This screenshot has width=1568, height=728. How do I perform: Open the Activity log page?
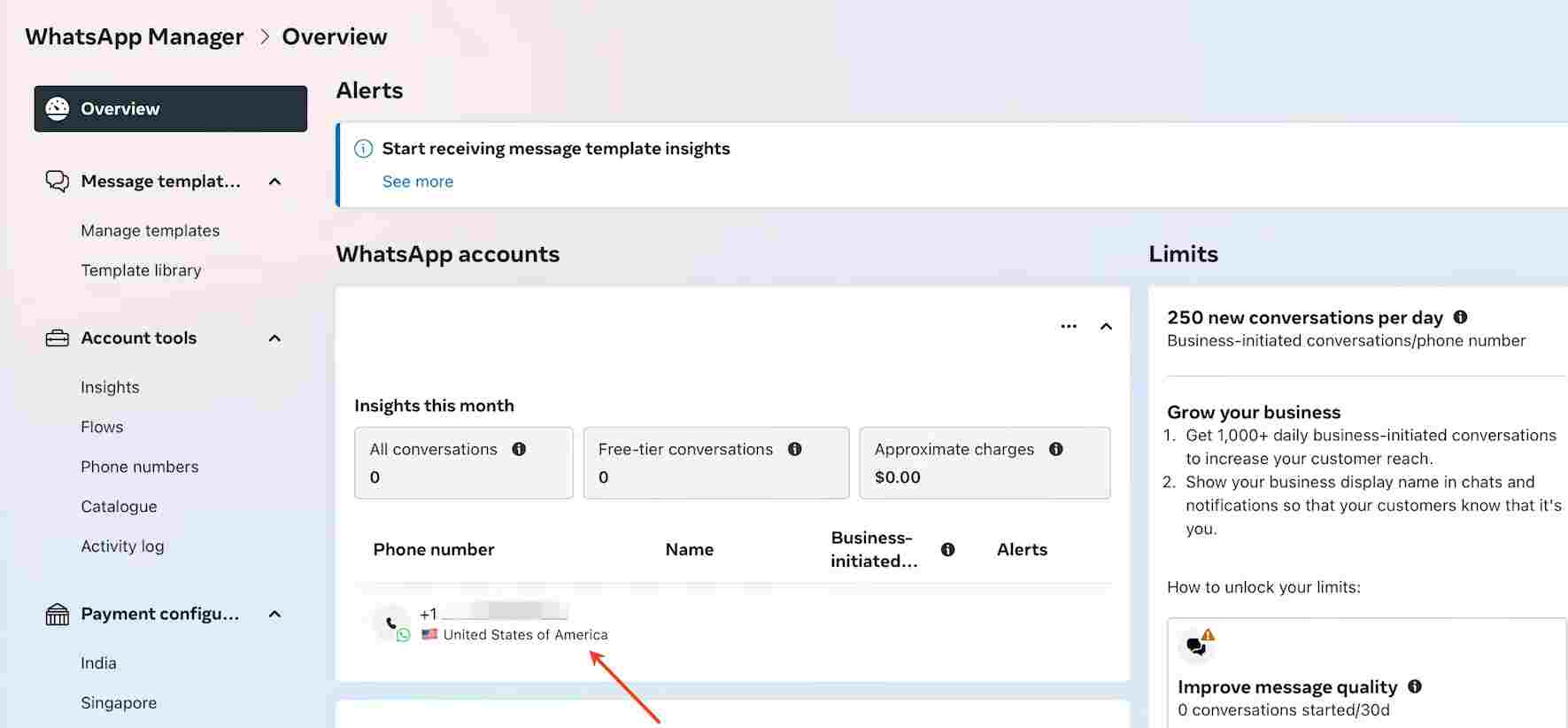click(122, 546)
